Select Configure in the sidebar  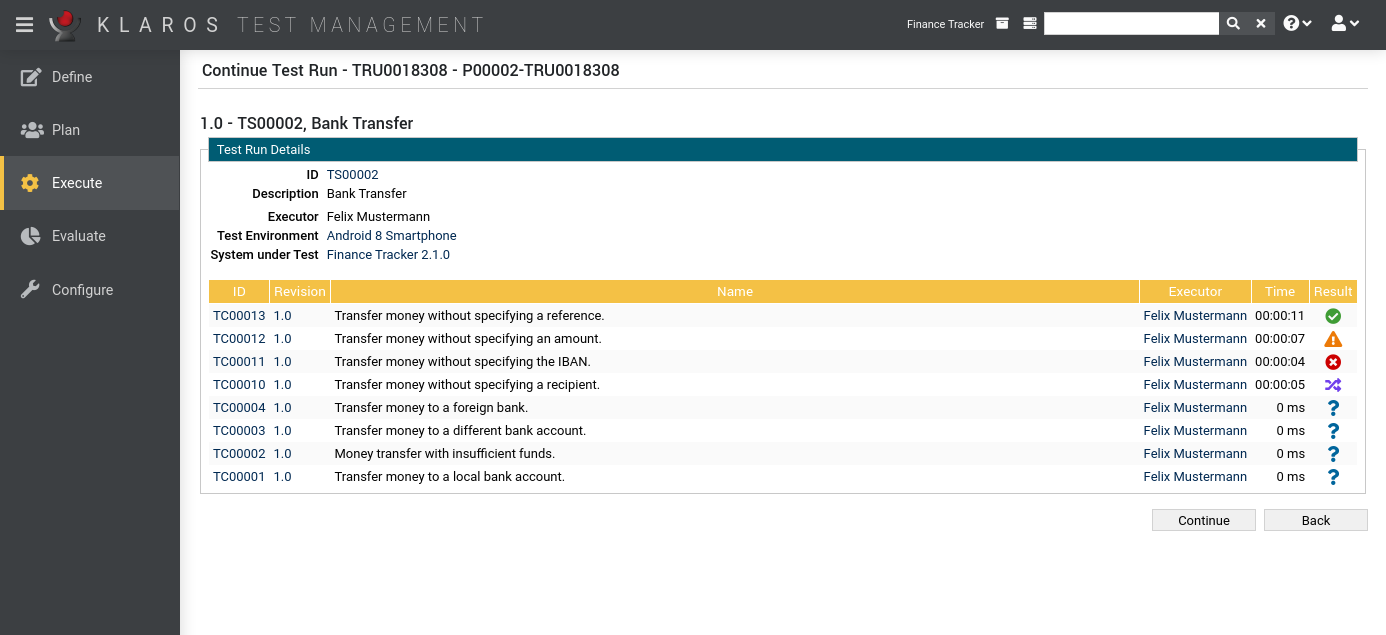82,290
